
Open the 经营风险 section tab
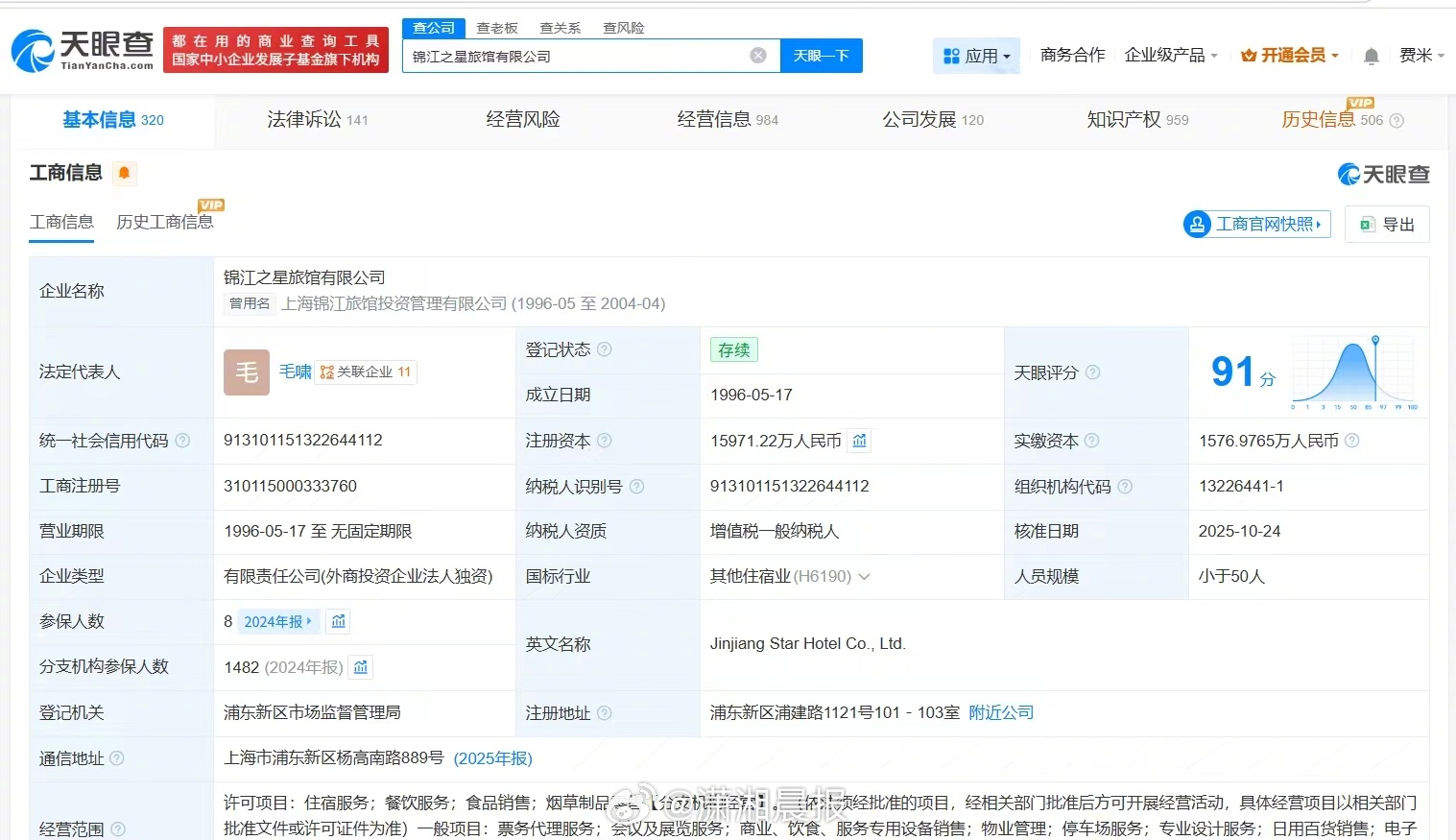tap(523, 120)
